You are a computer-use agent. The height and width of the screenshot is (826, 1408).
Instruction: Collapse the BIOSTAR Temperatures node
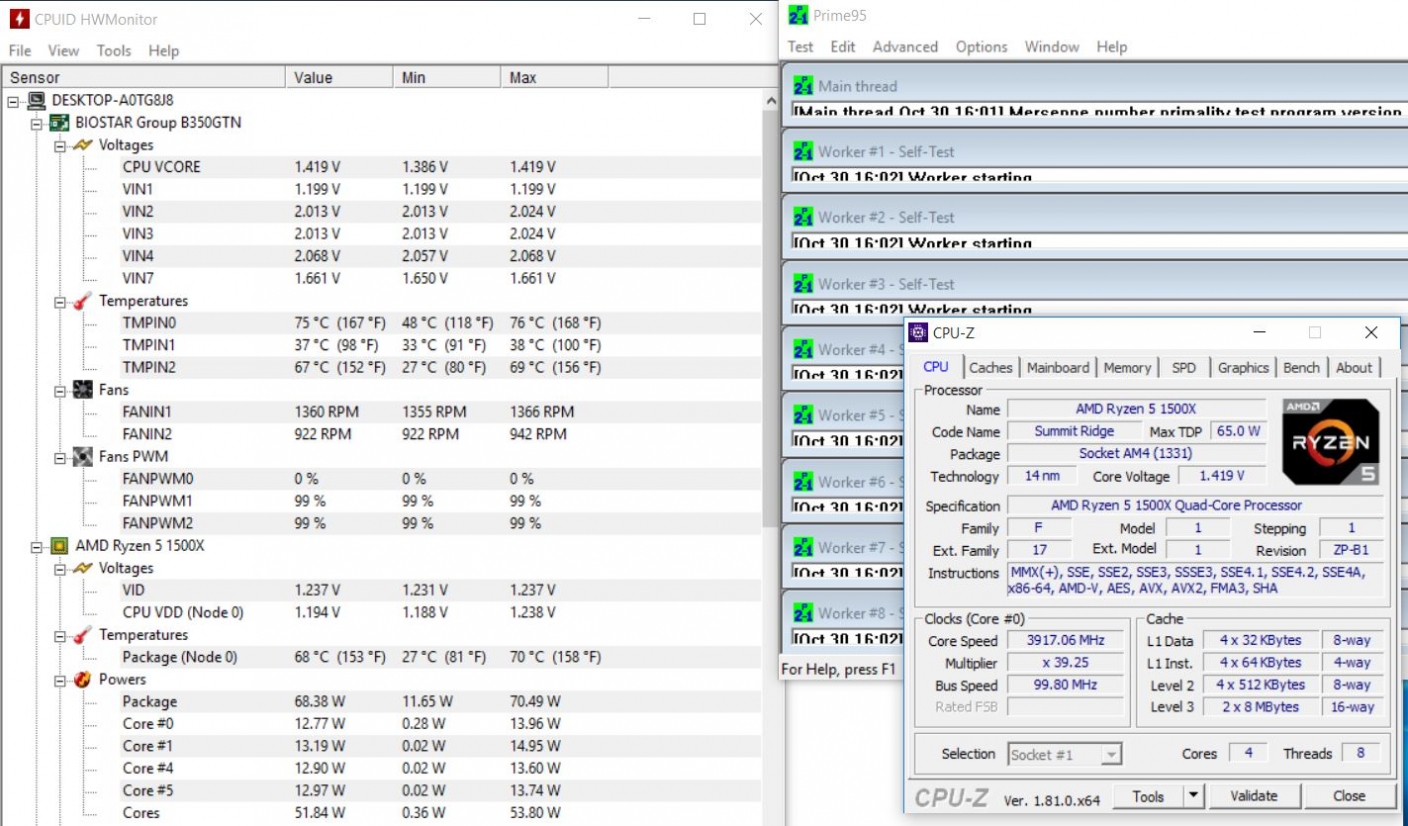pos(60,301)
